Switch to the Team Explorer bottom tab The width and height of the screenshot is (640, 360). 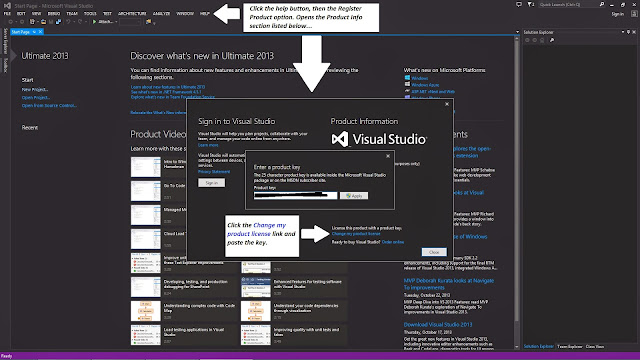click(570, 347)
